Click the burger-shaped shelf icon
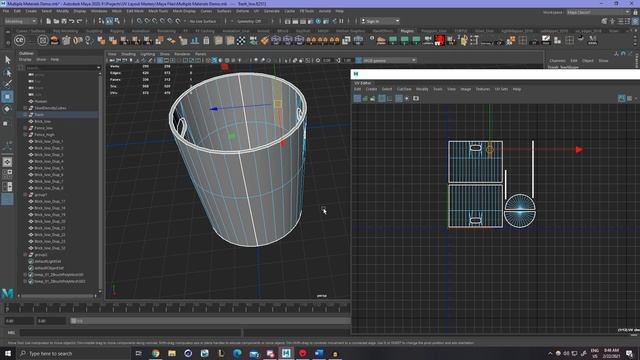The height and width of the screenshot is (360, 640). click(x=54, y=40)
